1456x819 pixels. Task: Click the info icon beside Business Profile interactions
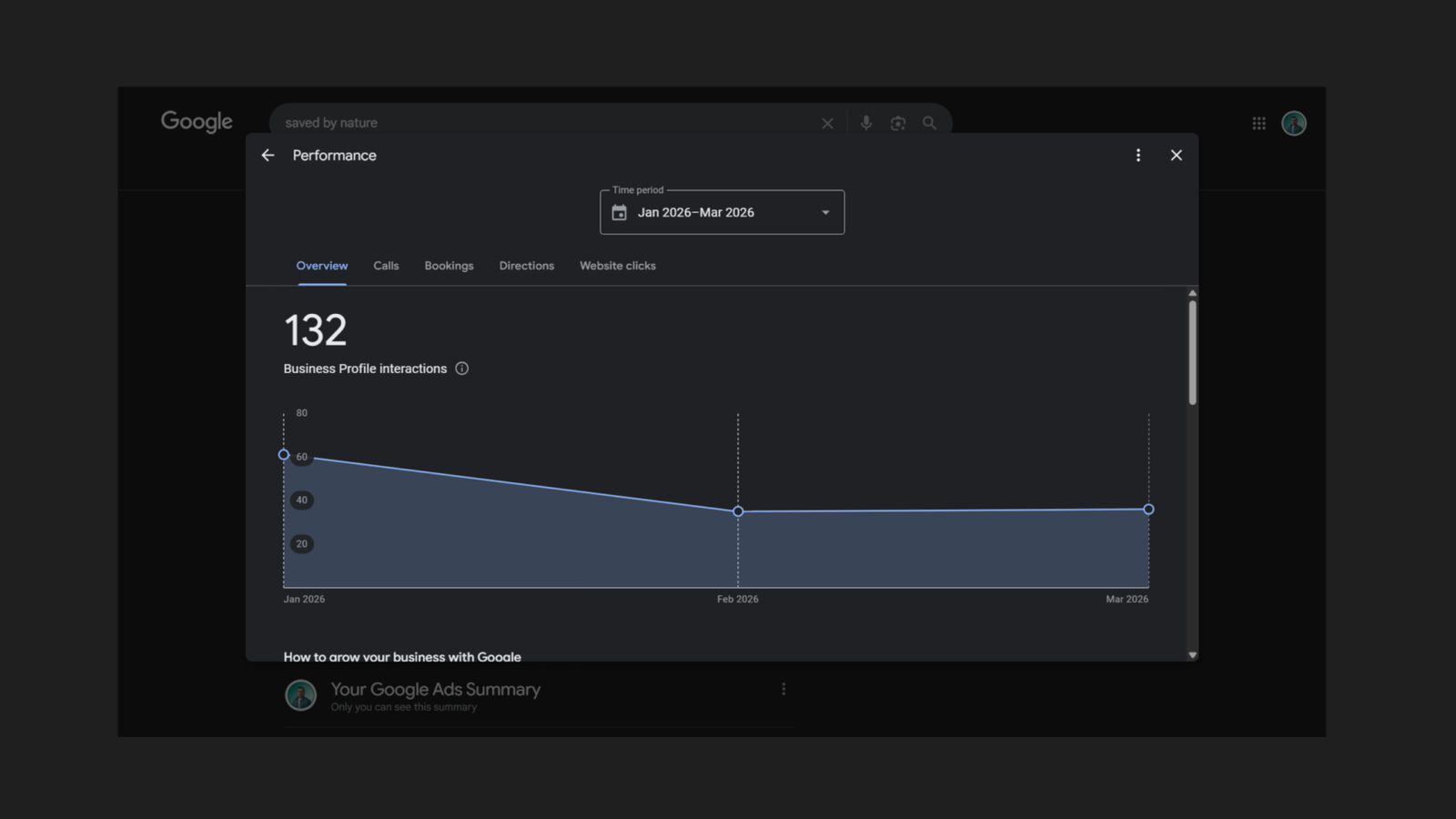pyautogui.click(x=461, y=369)
